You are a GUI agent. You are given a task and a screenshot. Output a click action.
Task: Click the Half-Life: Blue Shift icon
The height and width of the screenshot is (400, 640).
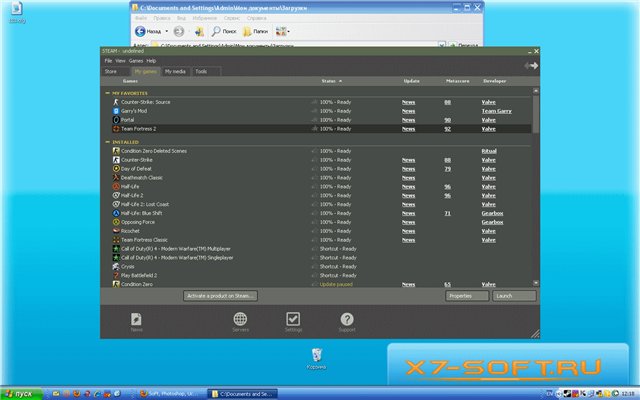(116, 213)
